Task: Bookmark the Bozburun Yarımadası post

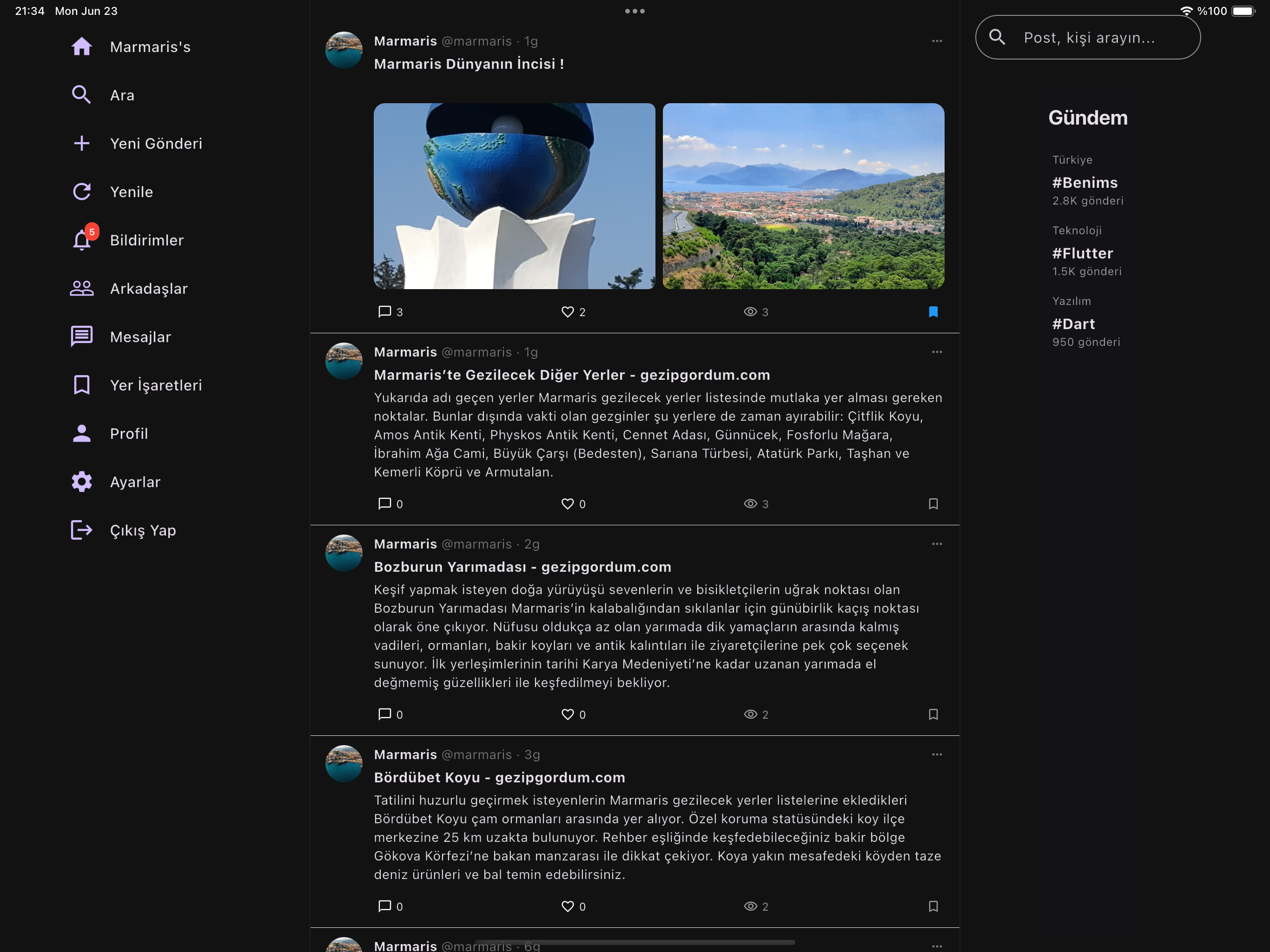Action: click(933, 714)
